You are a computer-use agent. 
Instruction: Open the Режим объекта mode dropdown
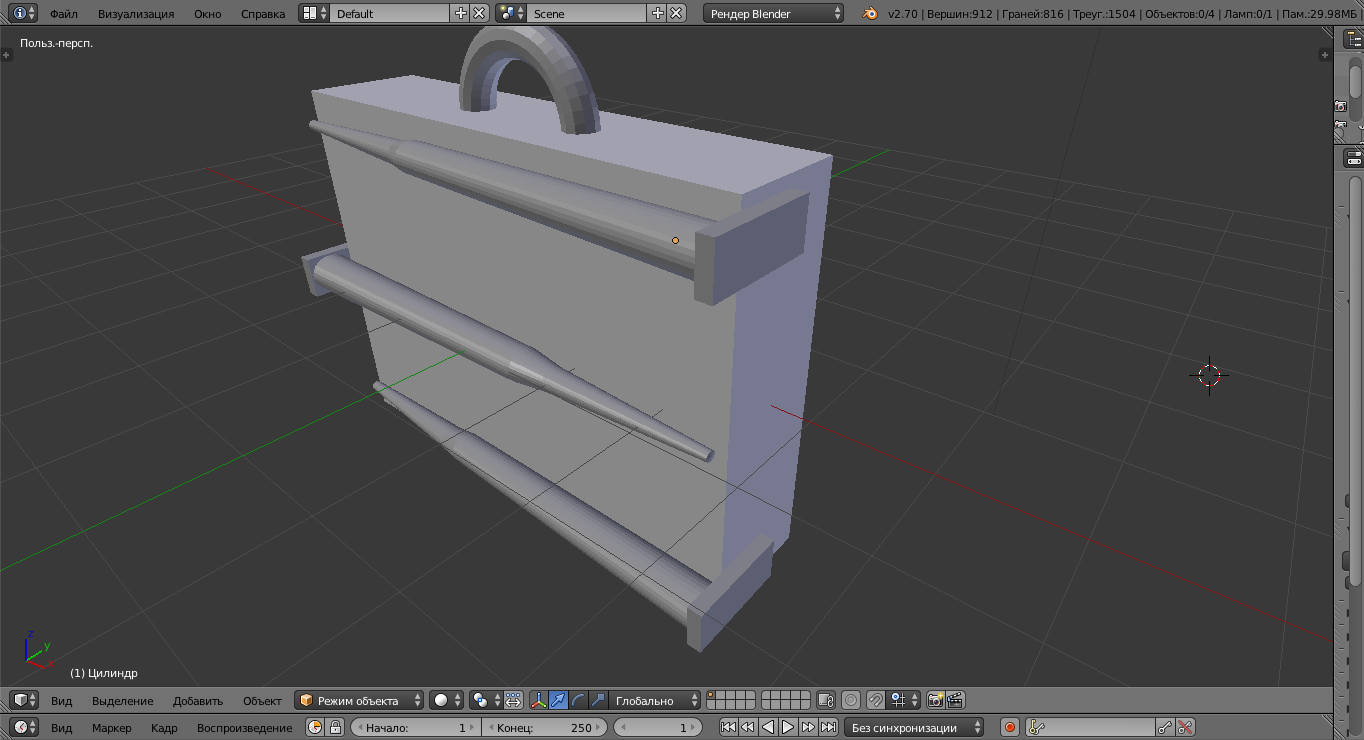[x=359, y=701]
